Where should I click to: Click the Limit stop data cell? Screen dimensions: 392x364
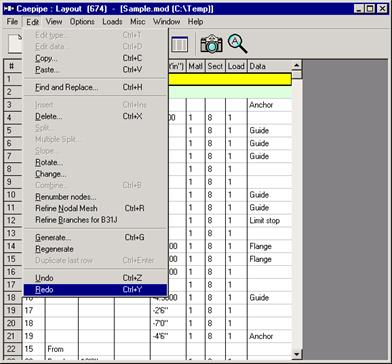(269, 220)
